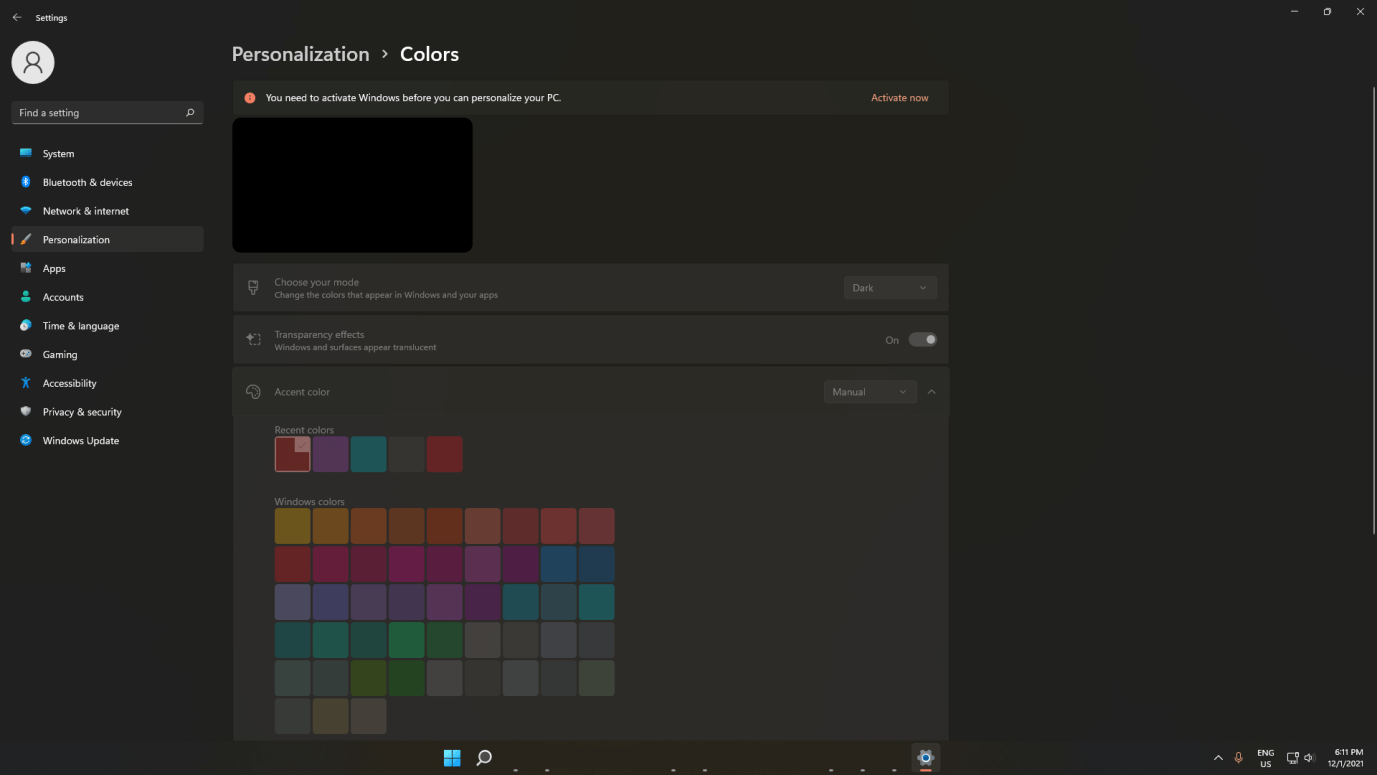Choose the tan swatch in the last row
This screenshot has width=1377, height=775.
tap(330, 716)
